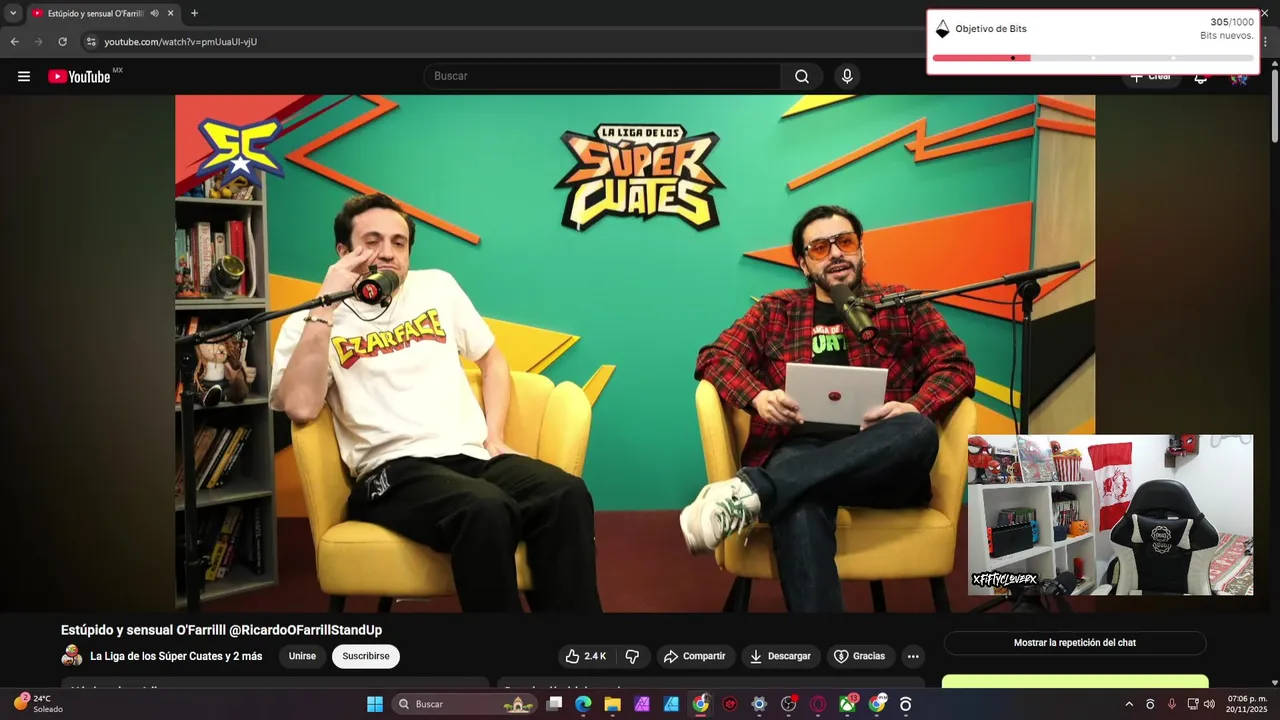1280x720 pixels.
Task: Subscribe using the Suscribirse button
Action: pos(366,656)
